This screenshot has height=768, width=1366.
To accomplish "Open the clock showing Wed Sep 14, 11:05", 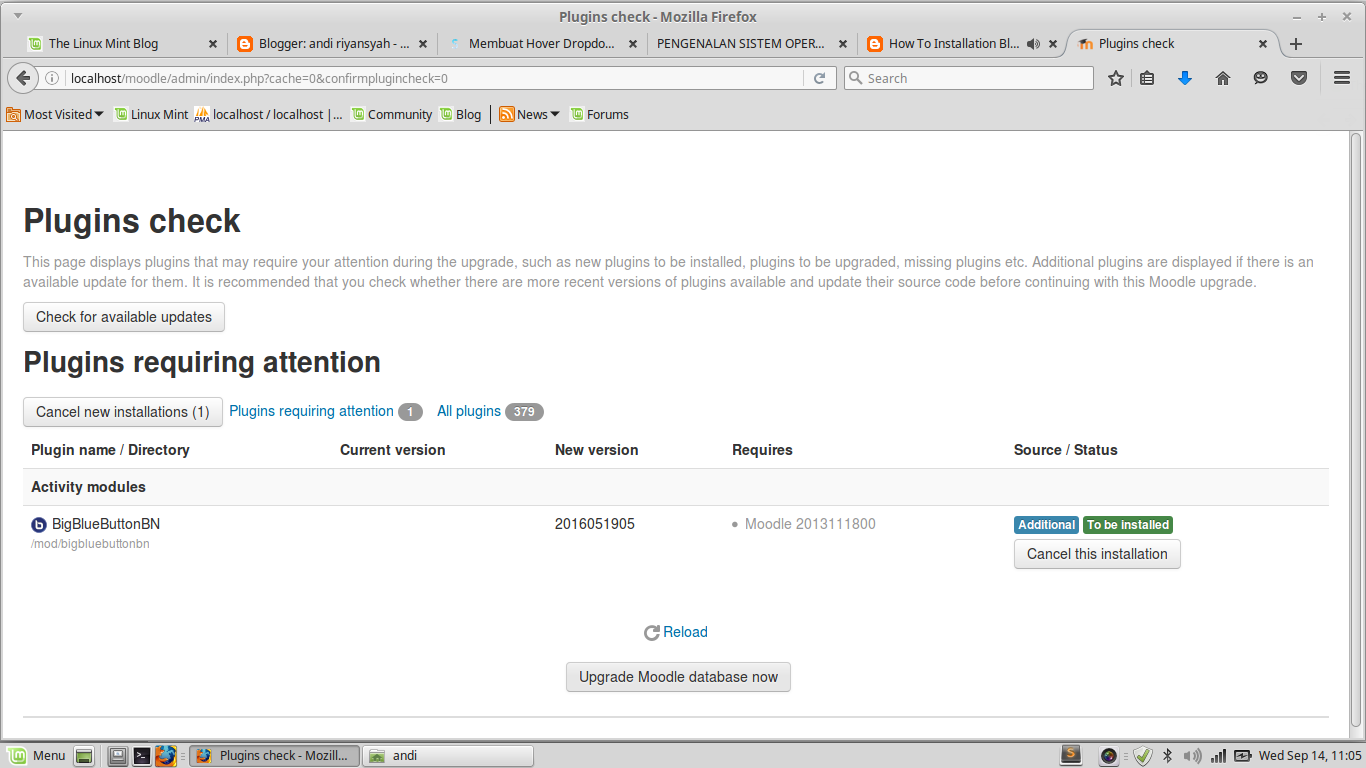I will click(x=1310, y=756).
